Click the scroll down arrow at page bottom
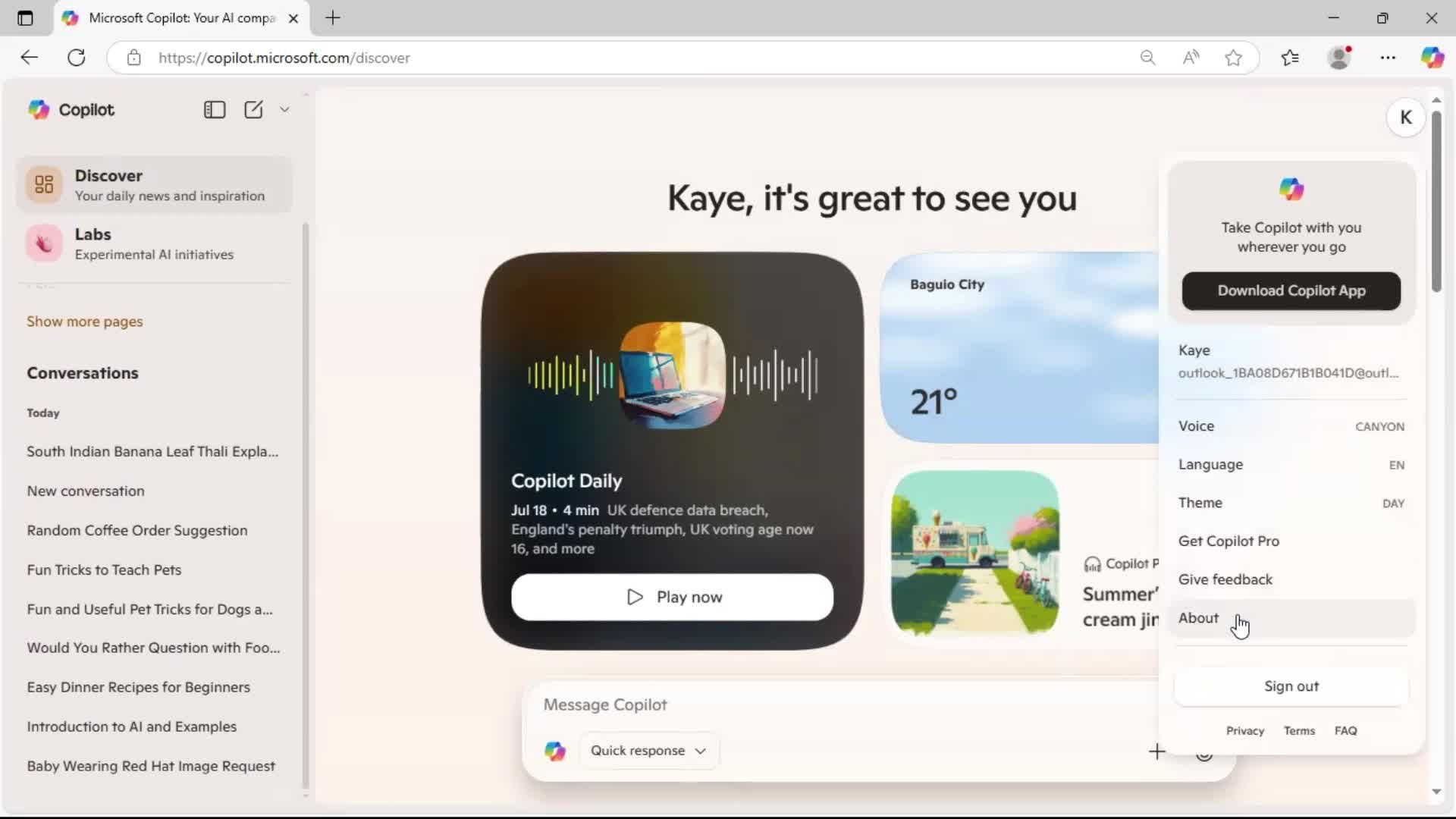 [1436, 792]
